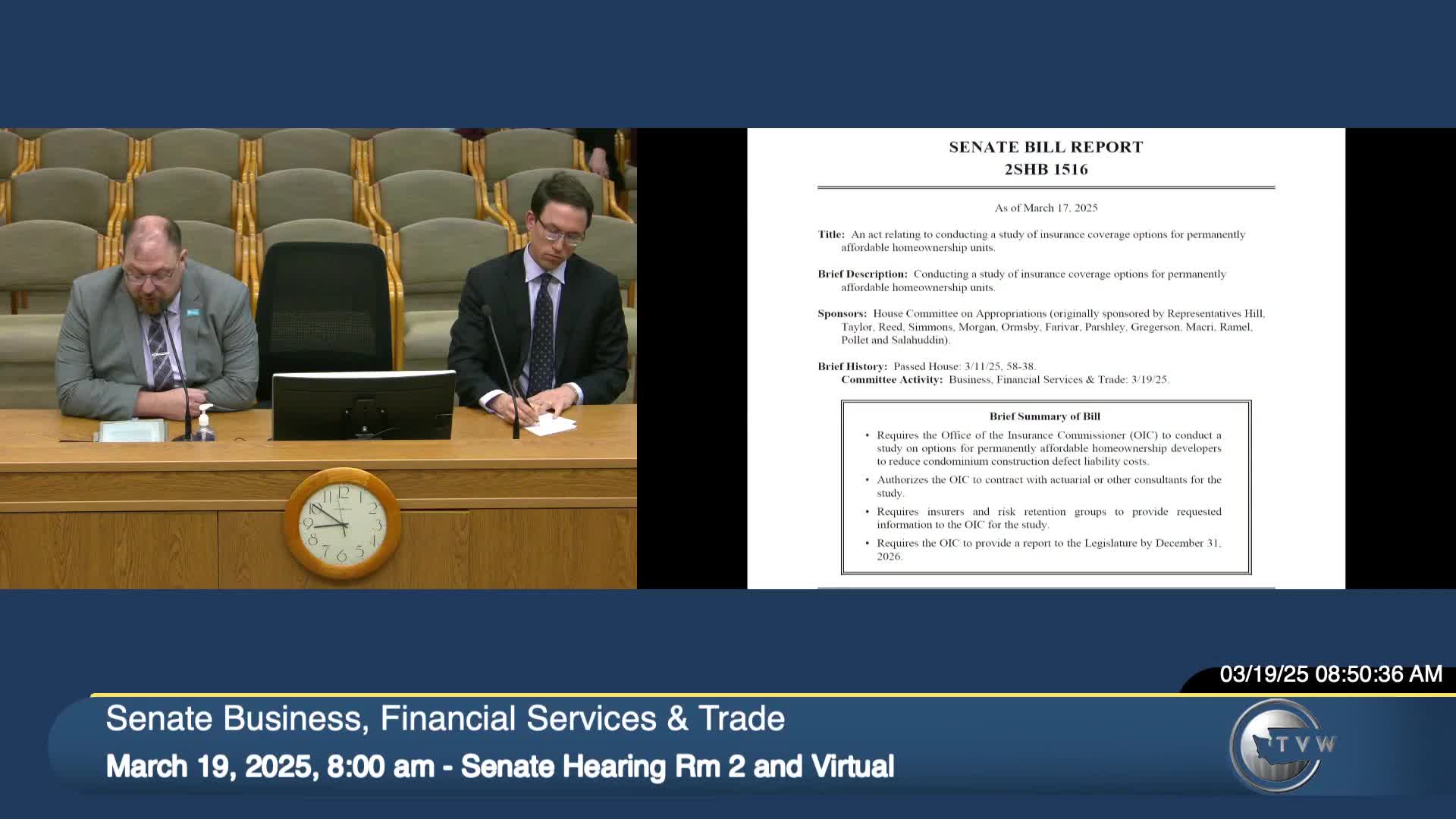Click the '2SHB 1516' bill number
Viewport: 1456px width, 819px height.
(x=1046, y=170)
